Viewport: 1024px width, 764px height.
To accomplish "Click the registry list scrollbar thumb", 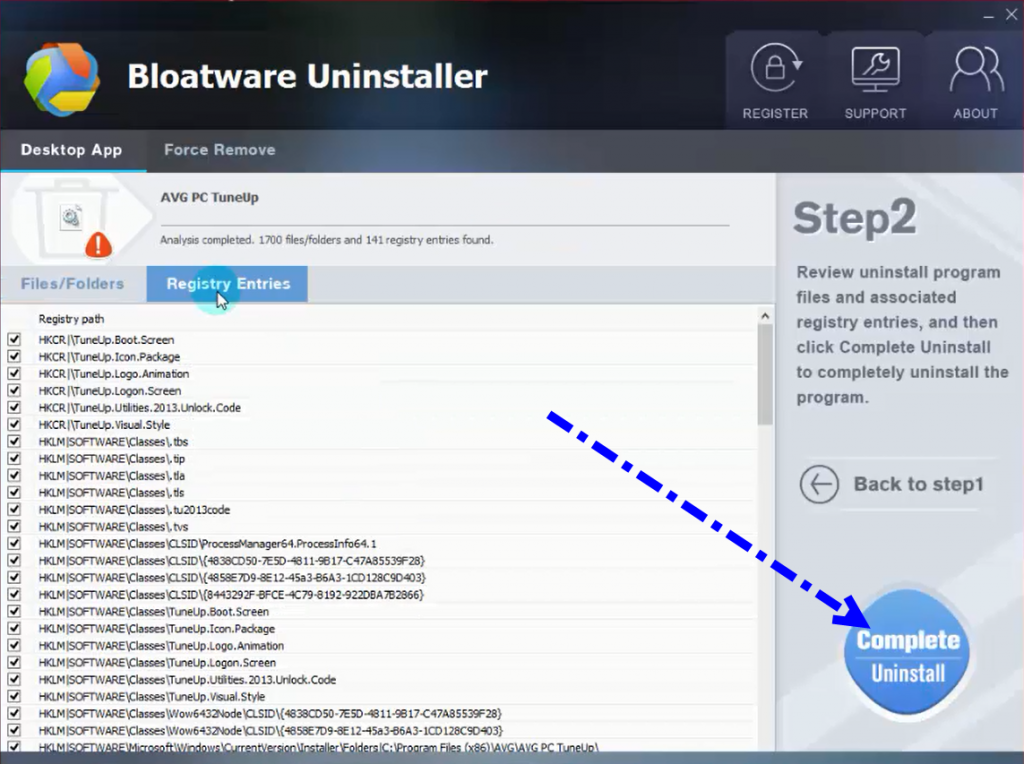I will click(765, 375).
